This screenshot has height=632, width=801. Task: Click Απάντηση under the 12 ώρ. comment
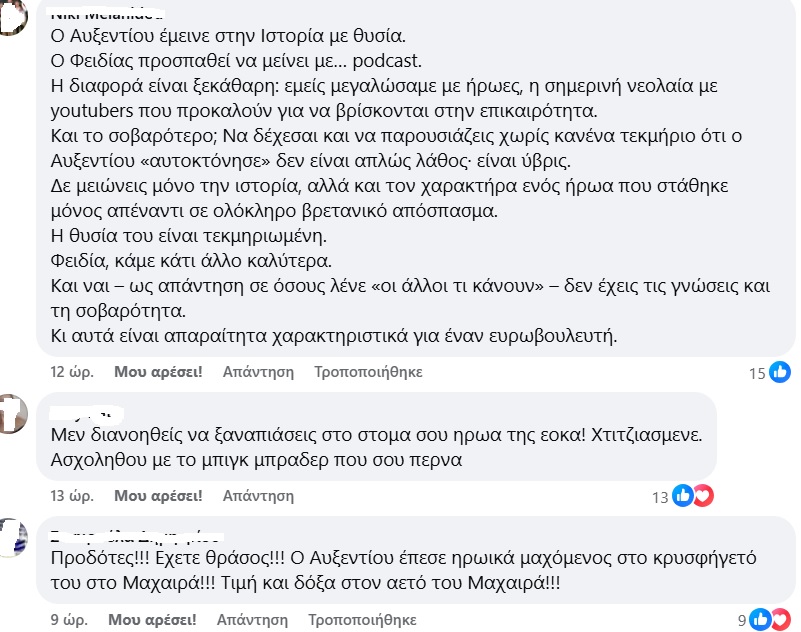click(x=258, y=372)
